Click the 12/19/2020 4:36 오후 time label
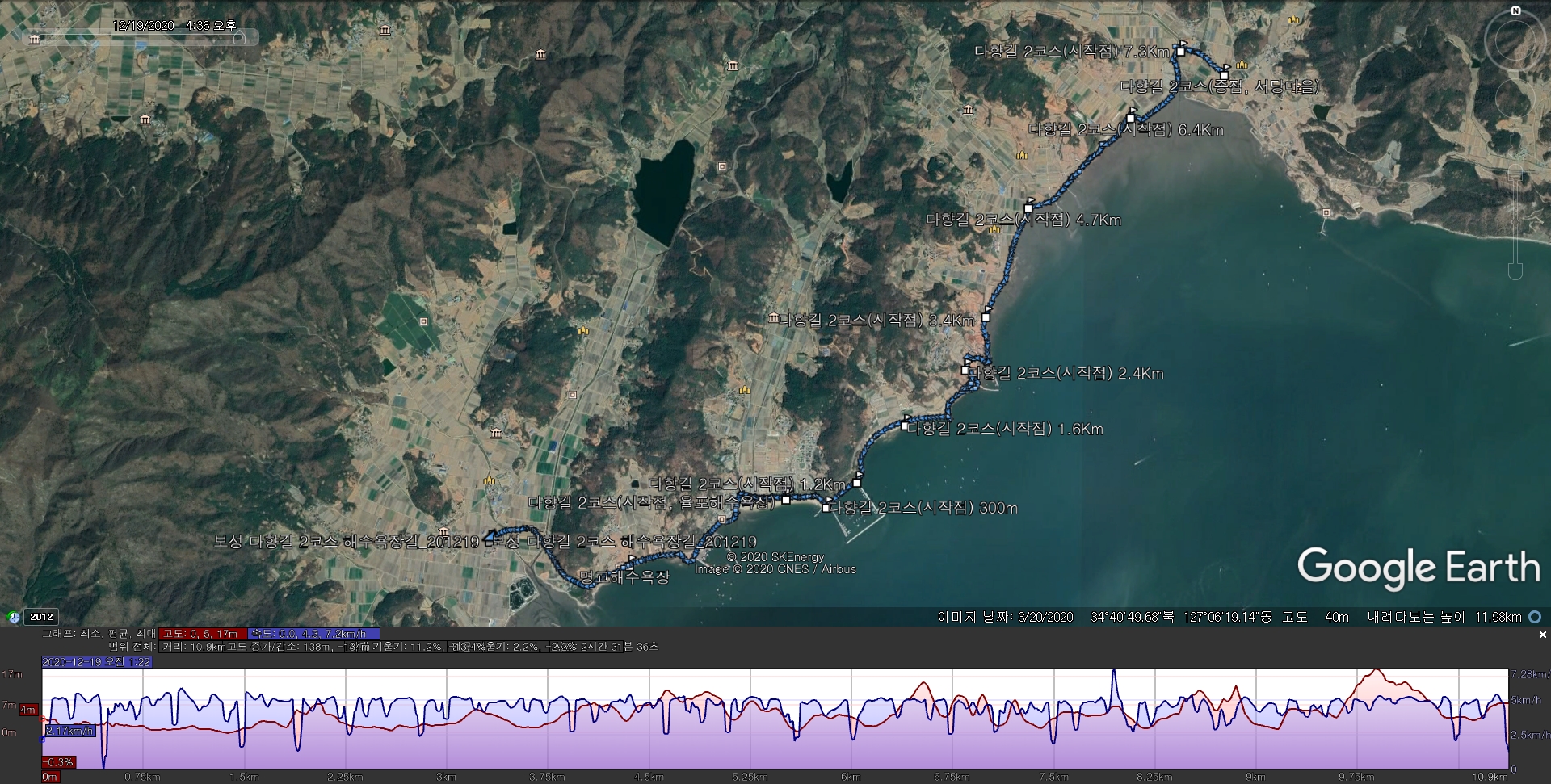The height and width of the screenshot is (784, 1551). pyautogui.click(x=174, y=25)
